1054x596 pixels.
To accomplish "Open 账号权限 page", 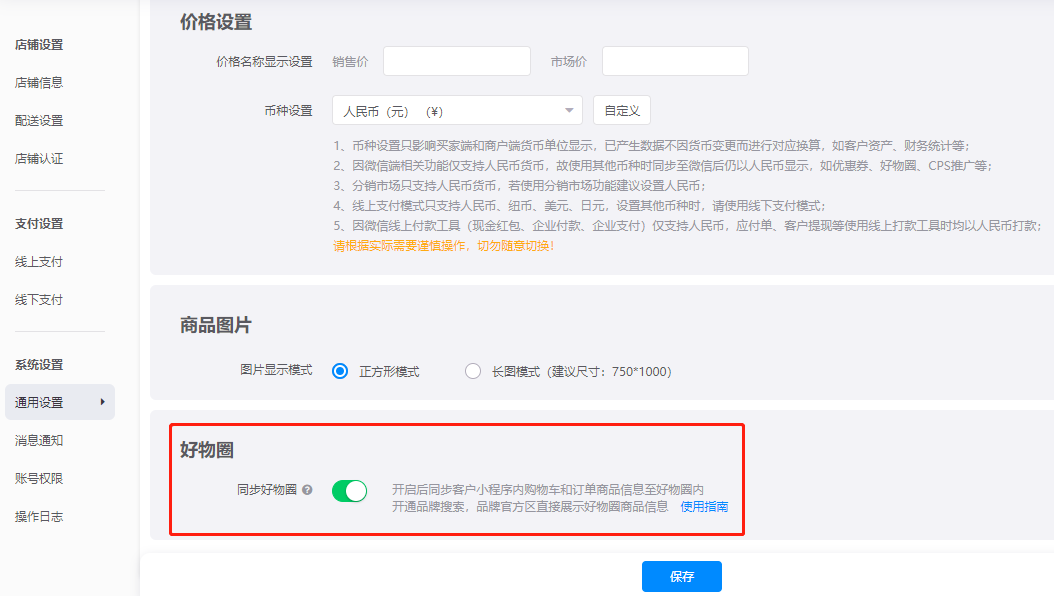I will (39, 478).
